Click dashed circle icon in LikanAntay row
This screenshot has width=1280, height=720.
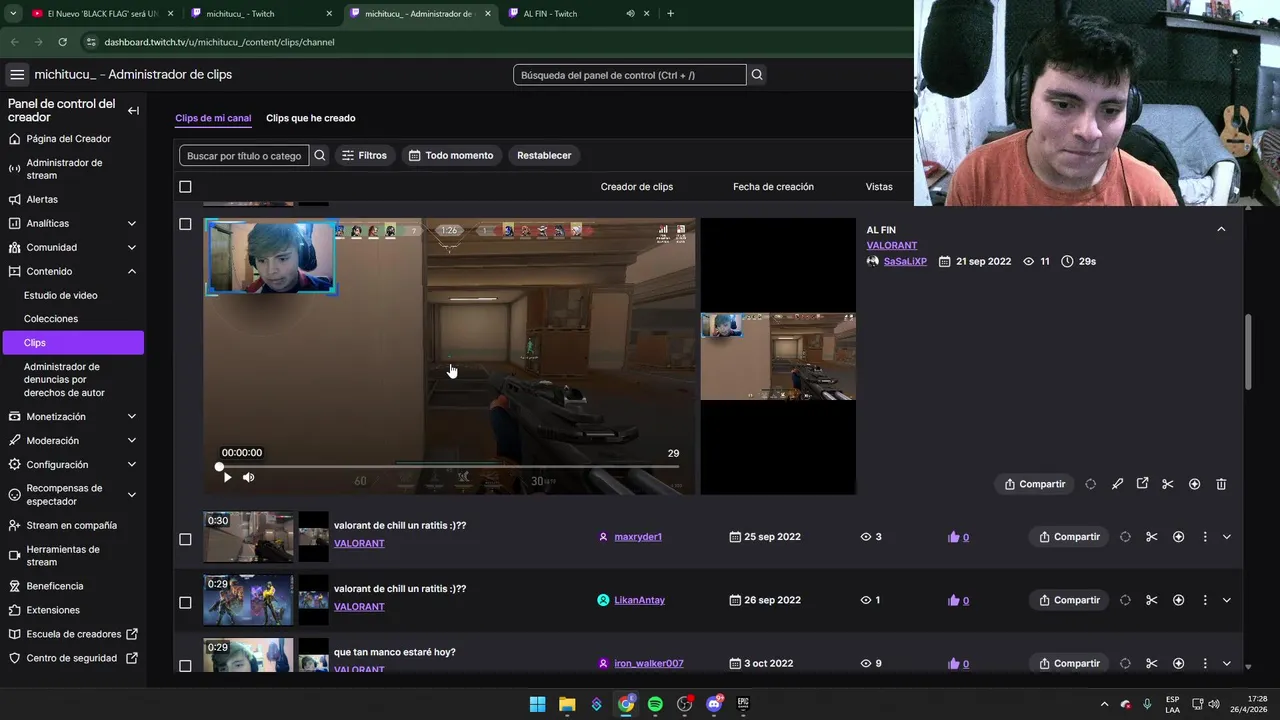1125,600
